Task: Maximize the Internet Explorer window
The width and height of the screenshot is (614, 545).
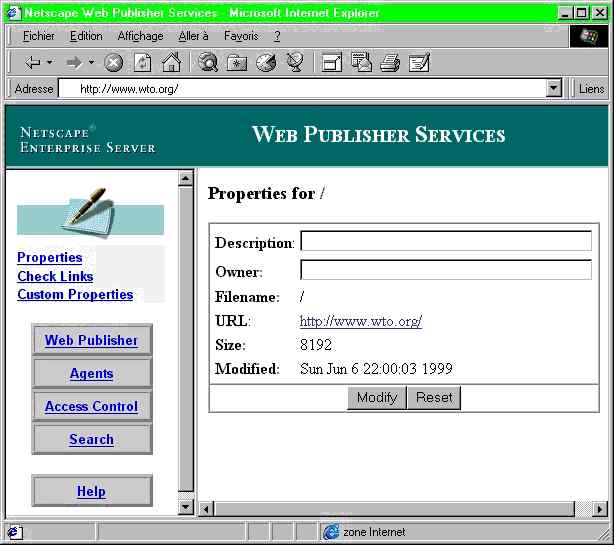Action: (581, 14)
